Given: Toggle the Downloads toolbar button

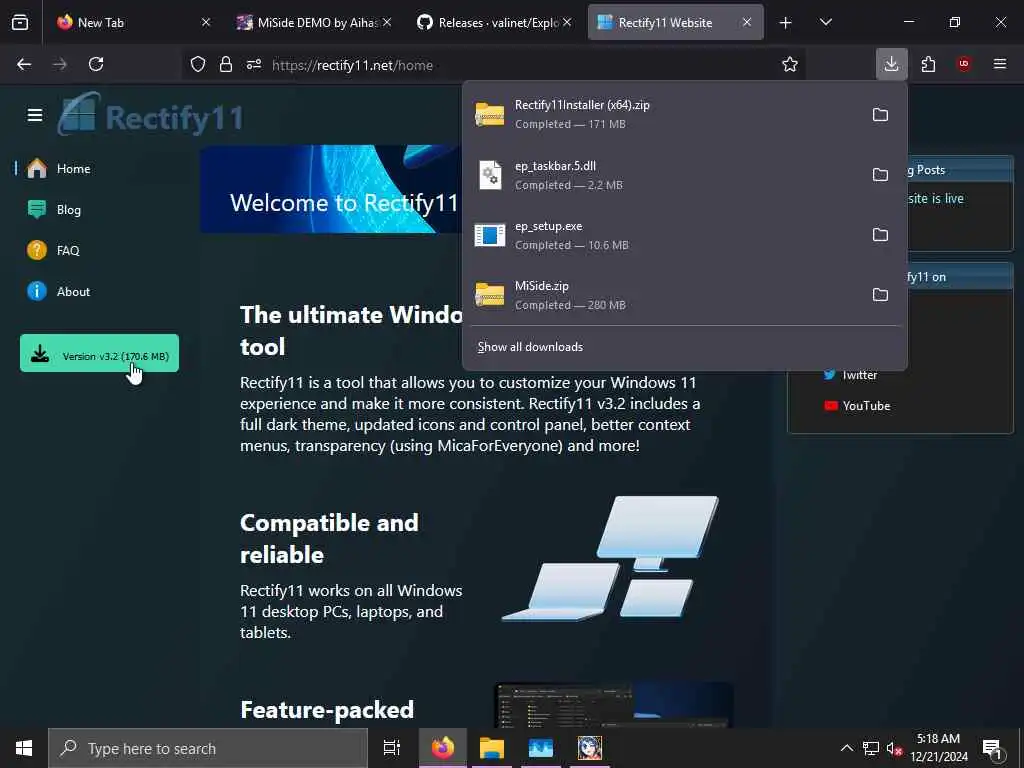Looking at the screenshot, I should (891, 64).
